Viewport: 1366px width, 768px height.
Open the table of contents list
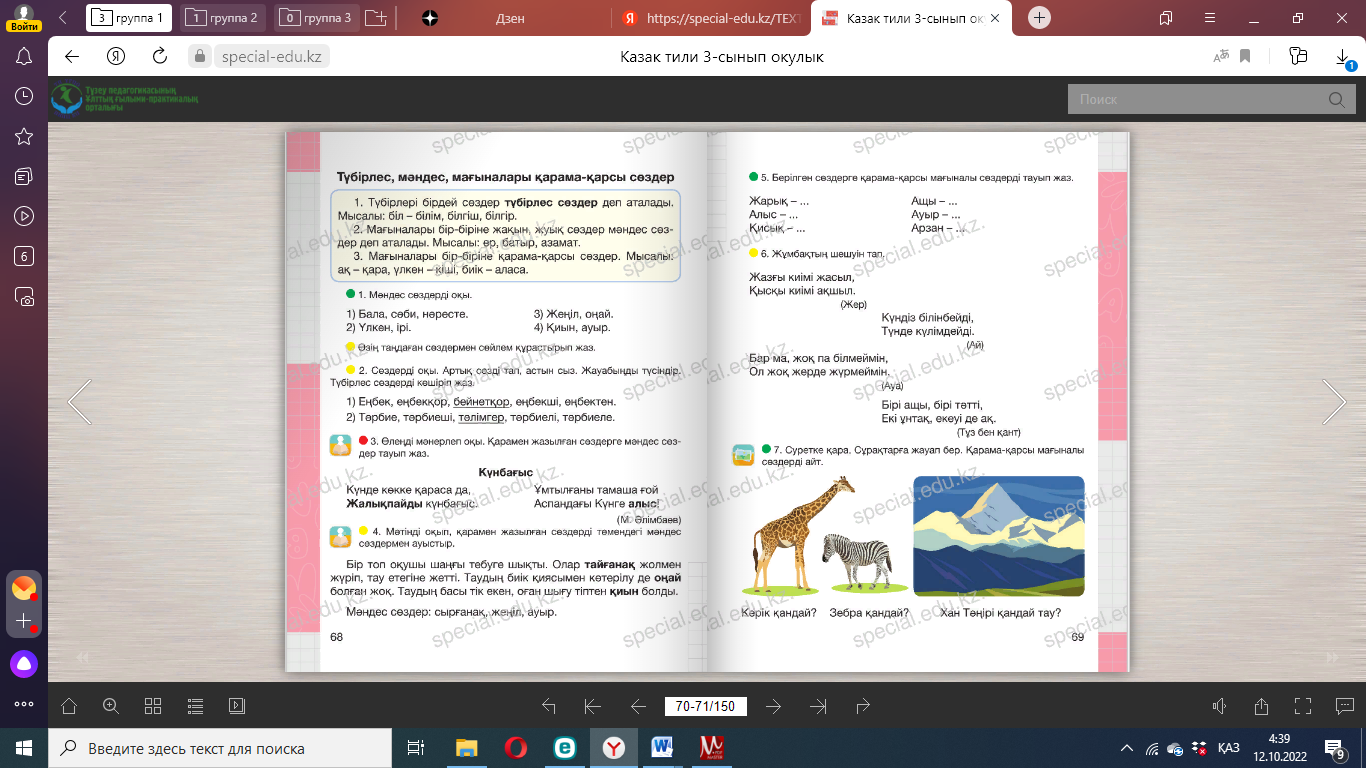(x=195, y=706)
